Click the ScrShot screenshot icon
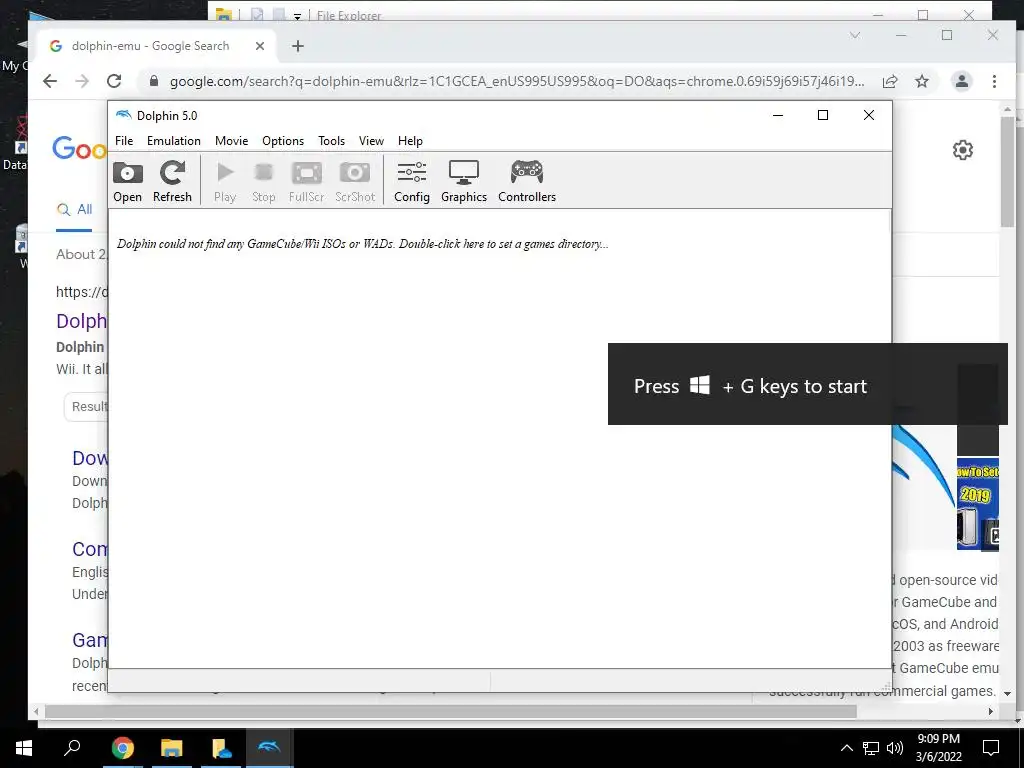 click(x=355, y=181)
